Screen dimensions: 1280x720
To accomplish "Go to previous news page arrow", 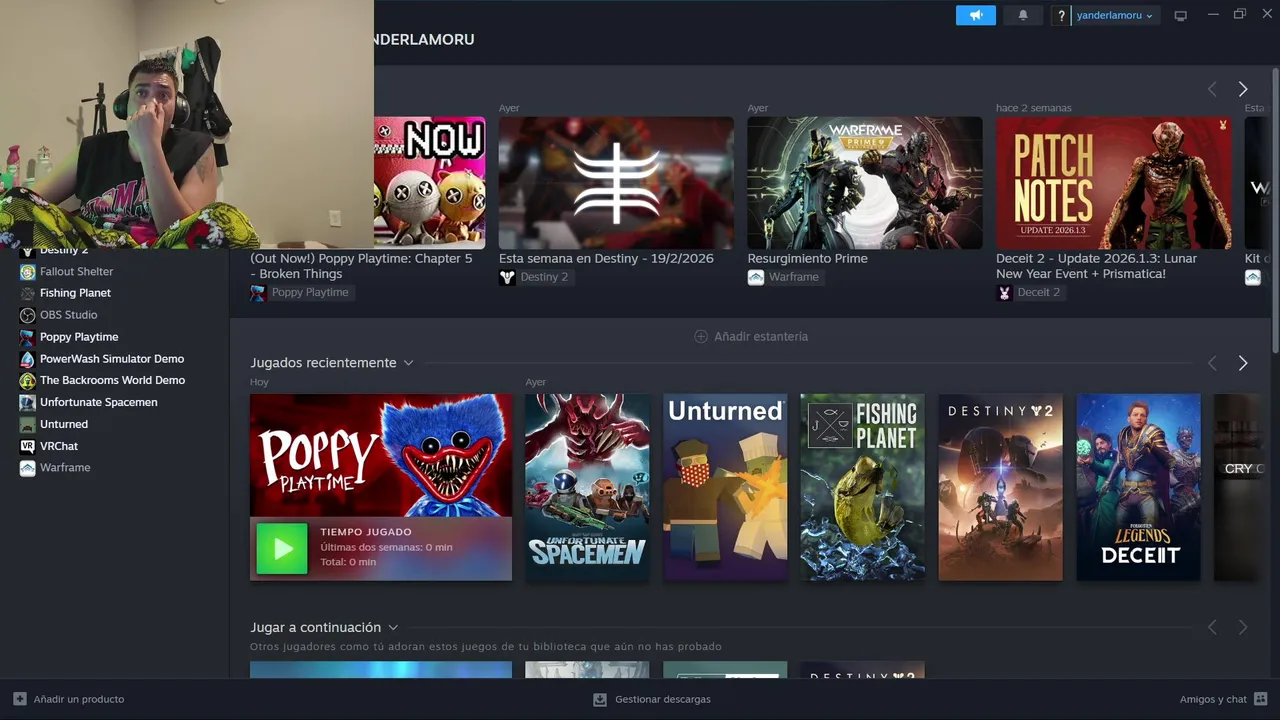I will (x=1212, y=89).
